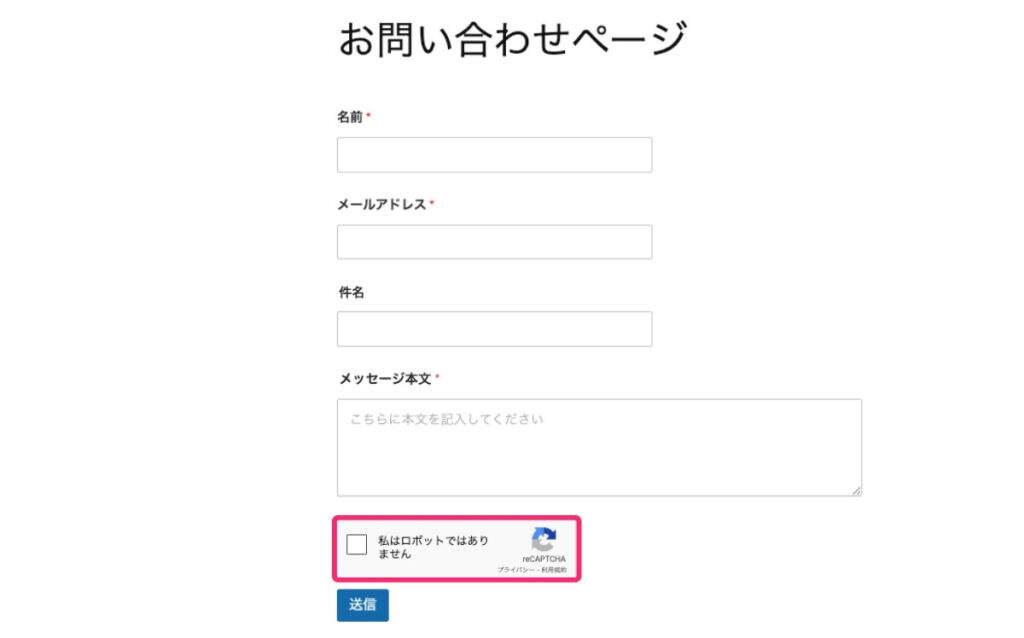Screen dimensions: 1024x638
Task: Click the お問い合わせページ page heading
Action: pyautogui.click(x=512, y=35)
